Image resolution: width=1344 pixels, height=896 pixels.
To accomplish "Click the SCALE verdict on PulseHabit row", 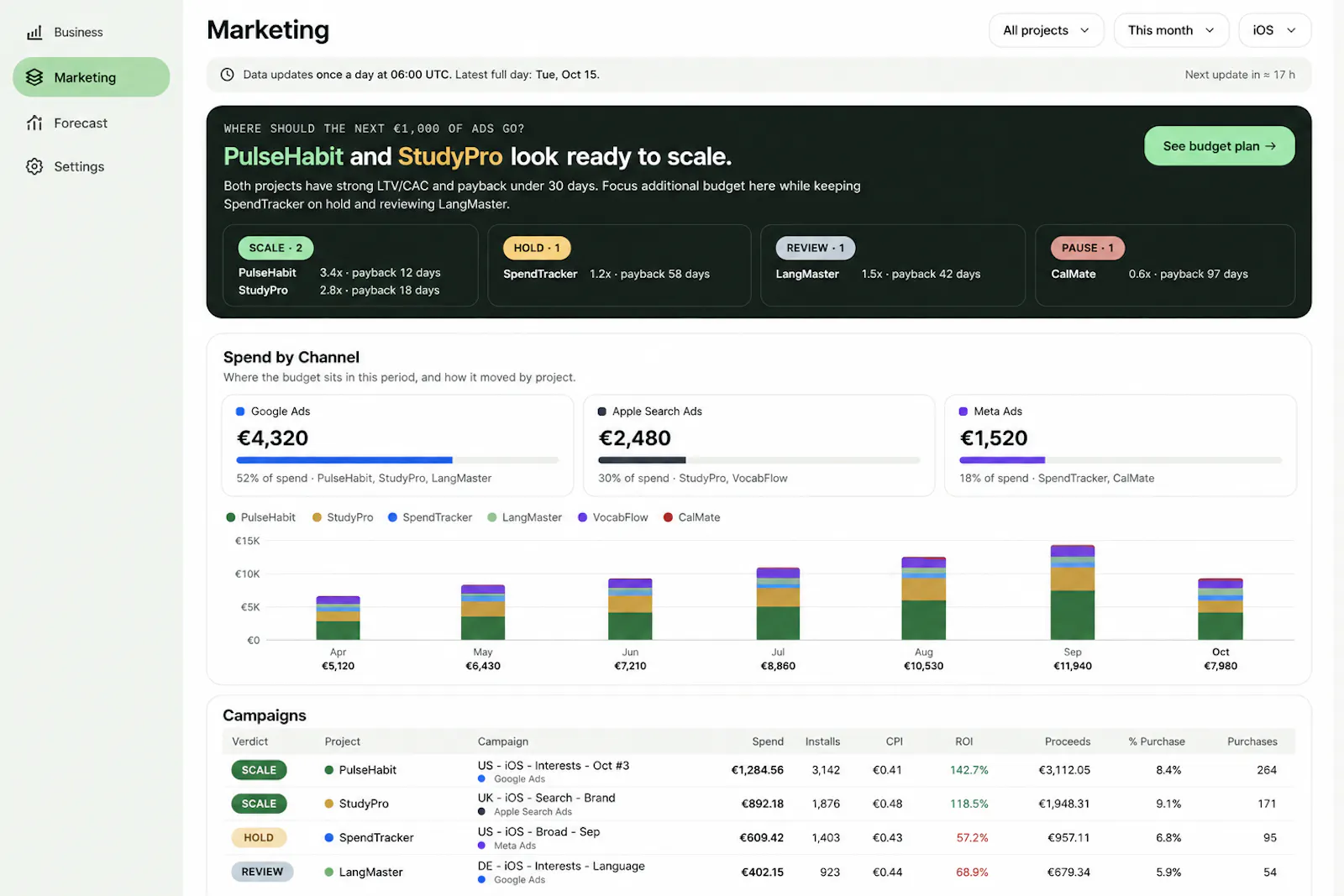I will point(259,770).
